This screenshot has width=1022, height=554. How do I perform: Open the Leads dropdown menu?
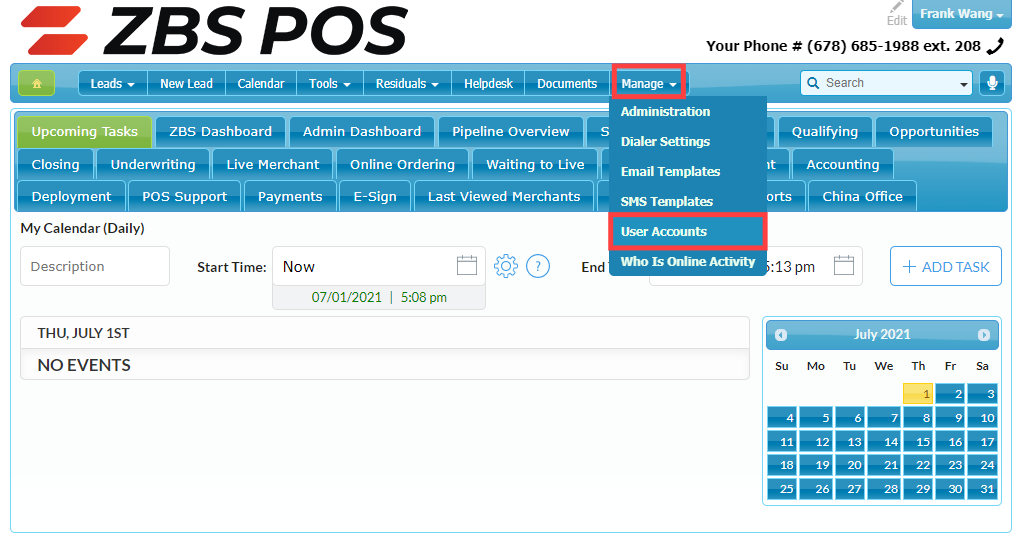coord(113,83)
